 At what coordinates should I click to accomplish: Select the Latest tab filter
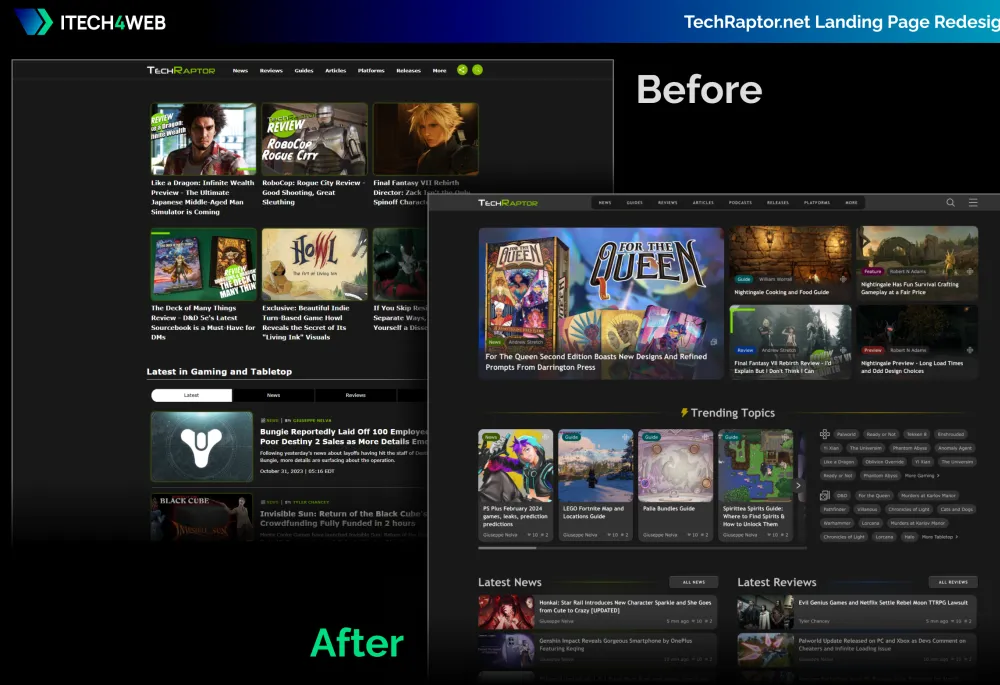[x=192, y=395]
